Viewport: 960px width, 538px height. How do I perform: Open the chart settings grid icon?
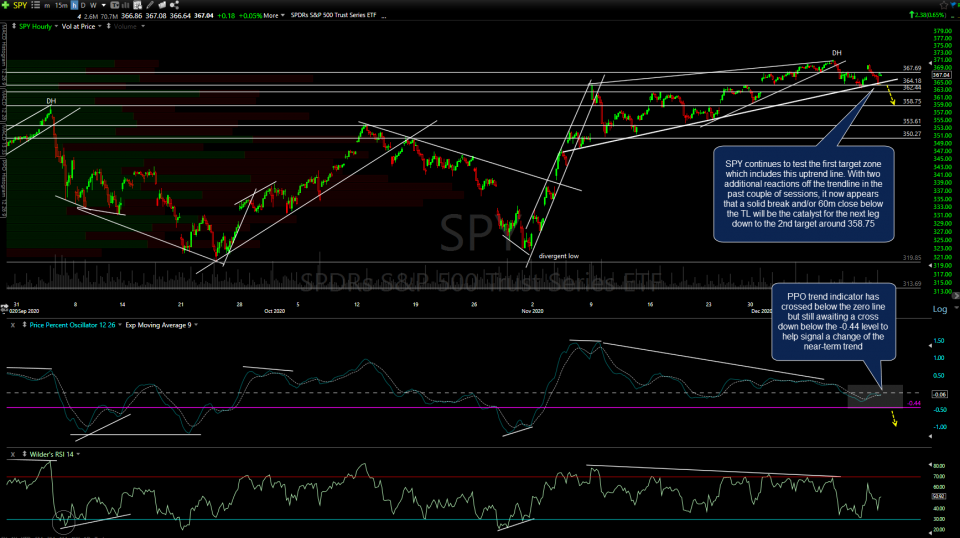138,5
